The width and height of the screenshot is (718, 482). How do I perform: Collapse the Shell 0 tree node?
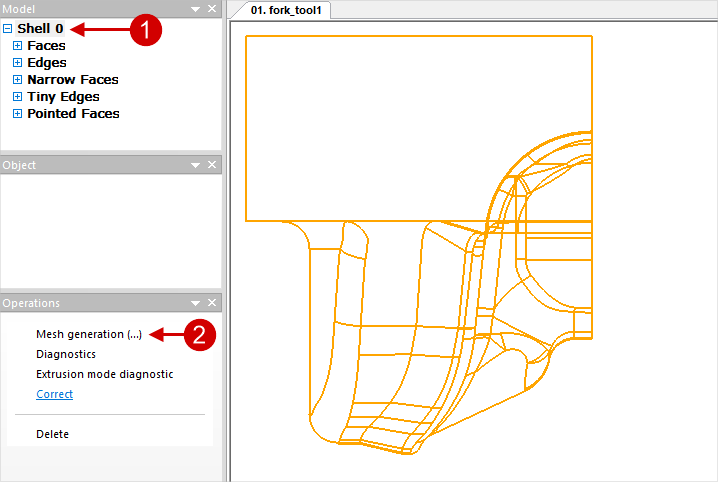pyautogui.click(x=8, y=29)
